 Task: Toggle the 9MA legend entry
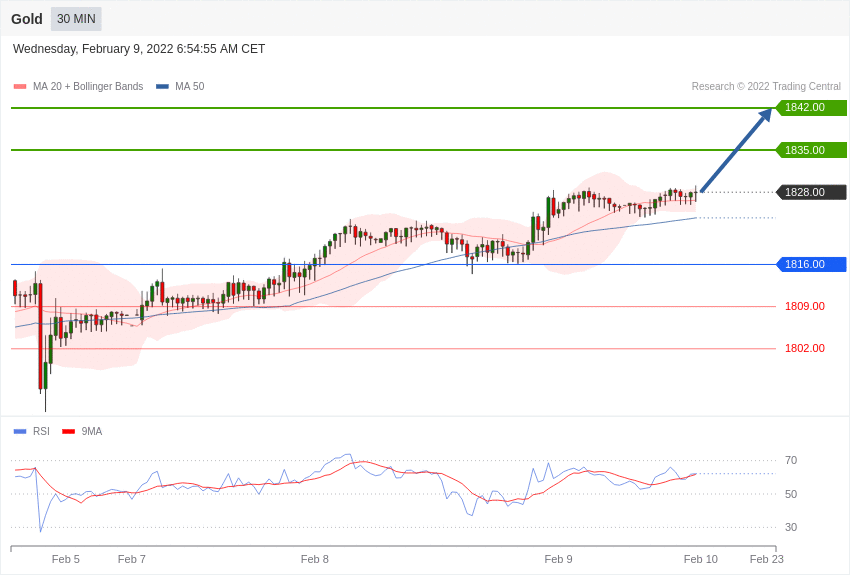[x=82, y=431]
